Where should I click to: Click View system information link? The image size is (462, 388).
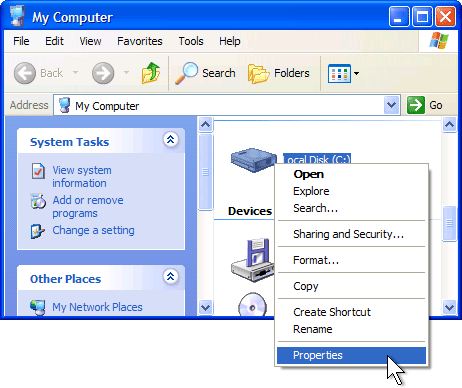click(82, 177)
